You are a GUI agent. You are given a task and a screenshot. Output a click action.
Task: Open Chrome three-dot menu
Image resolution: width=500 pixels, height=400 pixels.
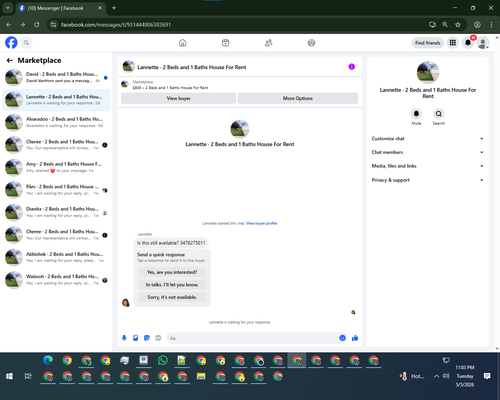click(491, 25)
